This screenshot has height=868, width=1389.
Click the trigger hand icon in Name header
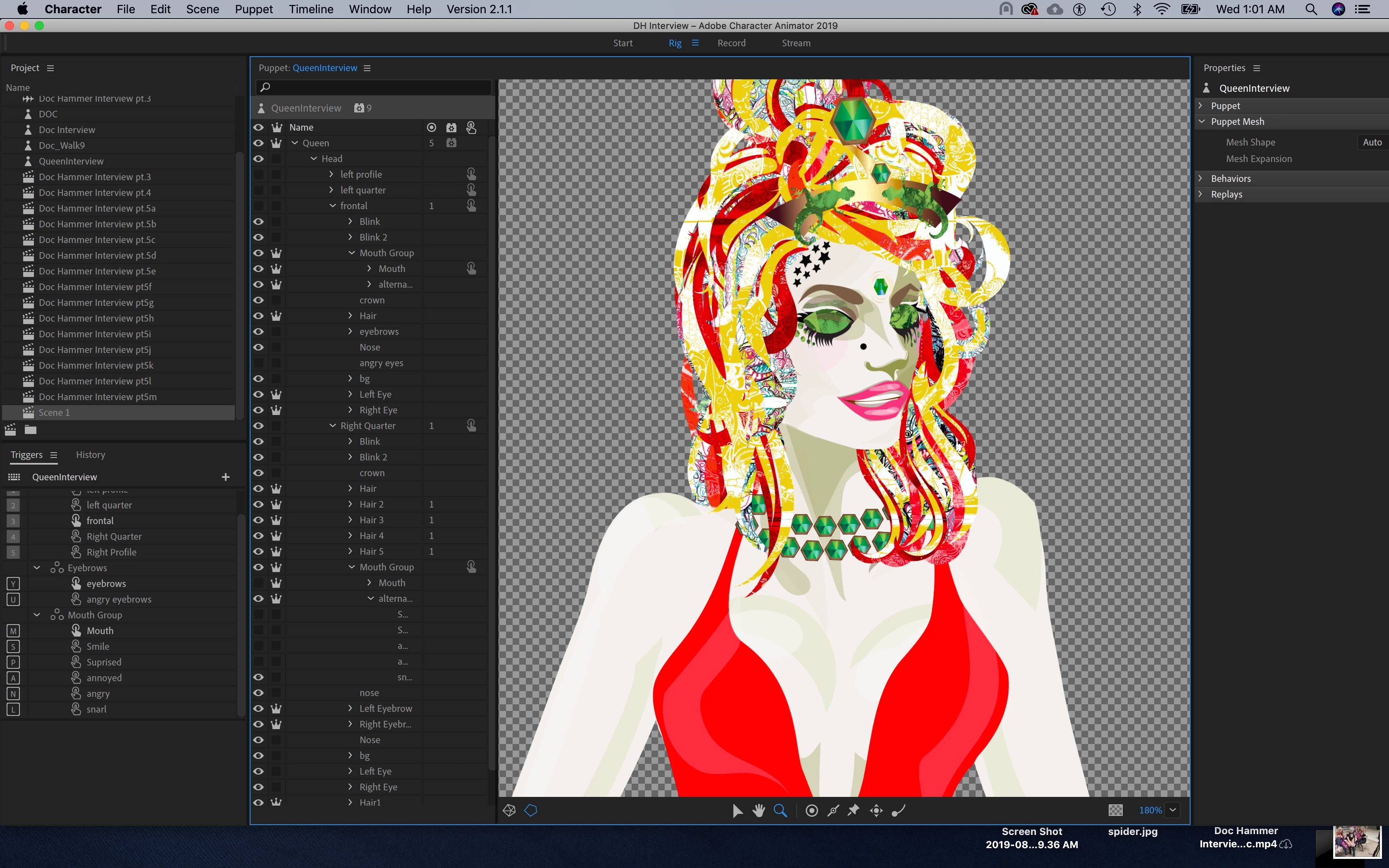tap(471, 127)
